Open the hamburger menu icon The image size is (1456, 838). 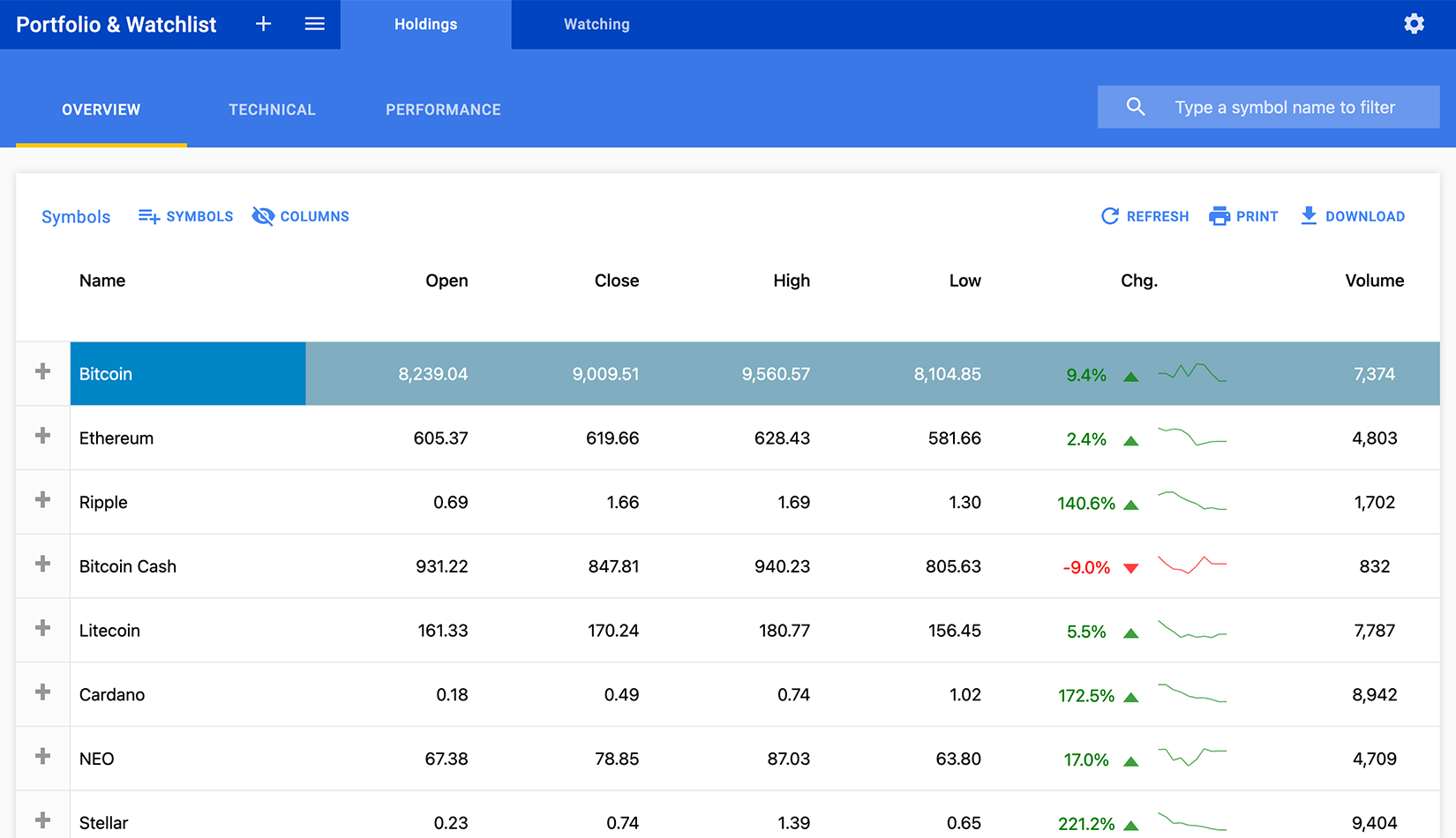[315, 24]
